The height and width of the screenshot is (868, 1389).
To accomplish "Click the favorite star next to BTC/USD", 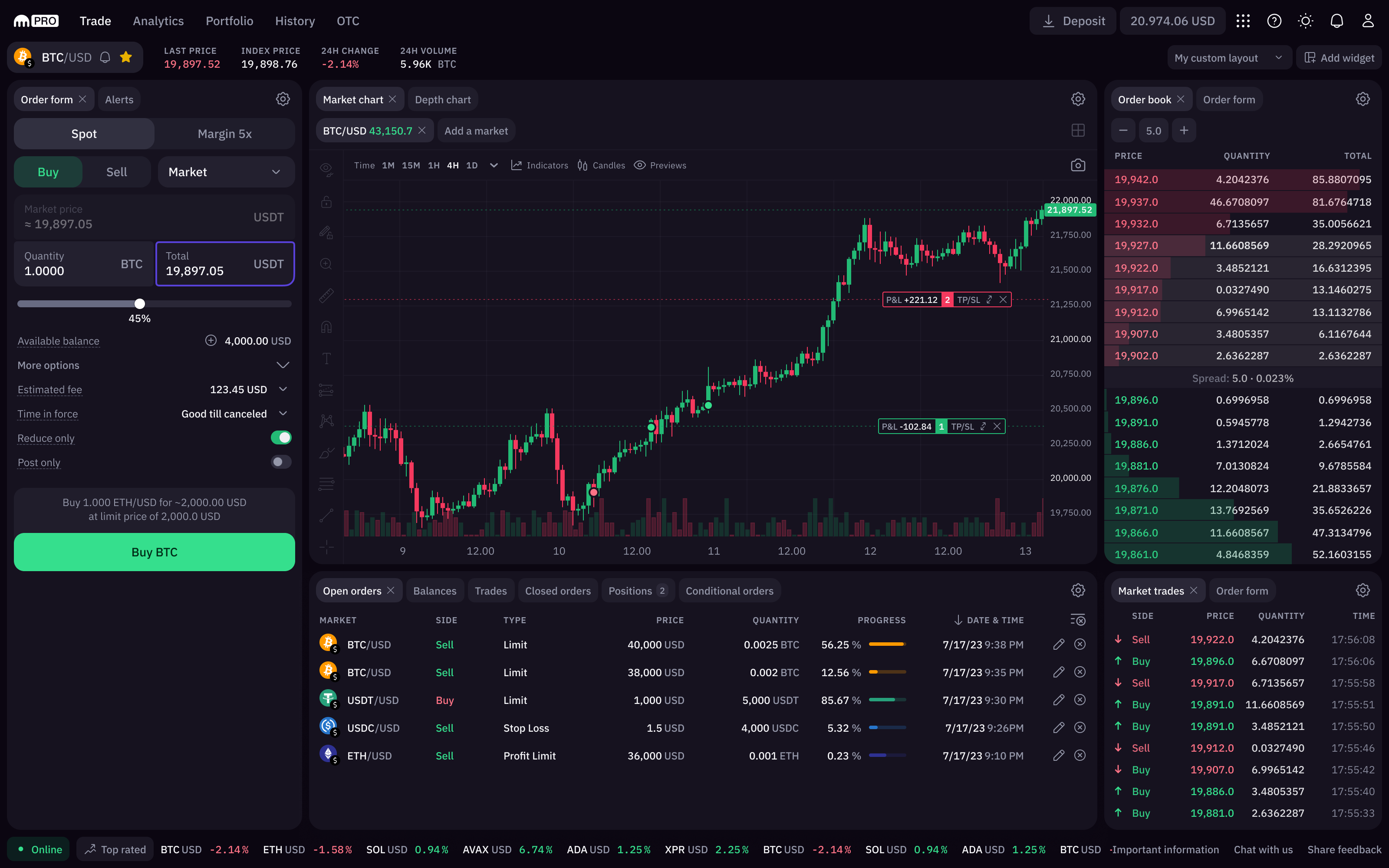I will pyautogui.click(x=126, y=57).
